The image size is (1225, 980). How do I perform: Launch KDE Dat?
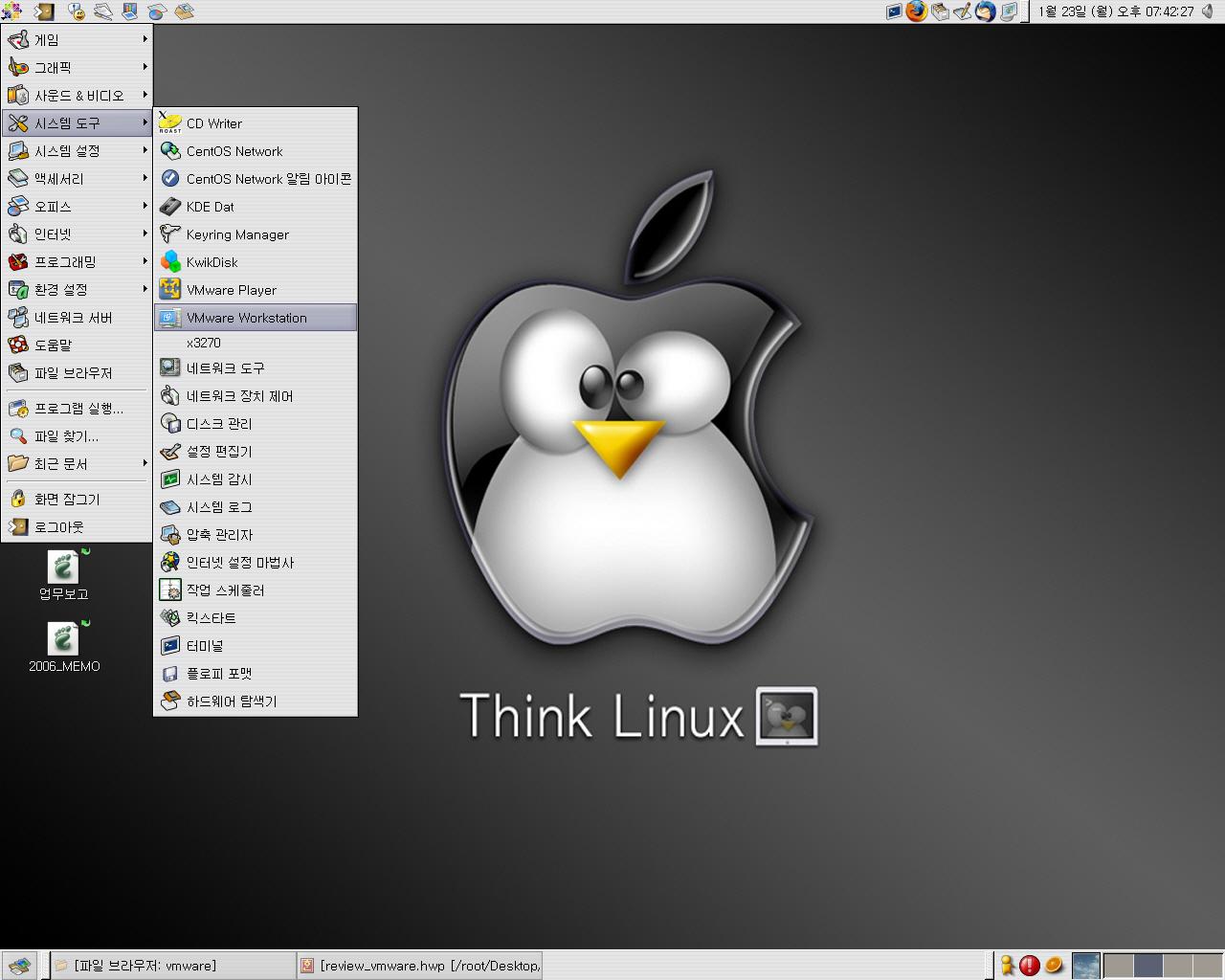[256, 206]
